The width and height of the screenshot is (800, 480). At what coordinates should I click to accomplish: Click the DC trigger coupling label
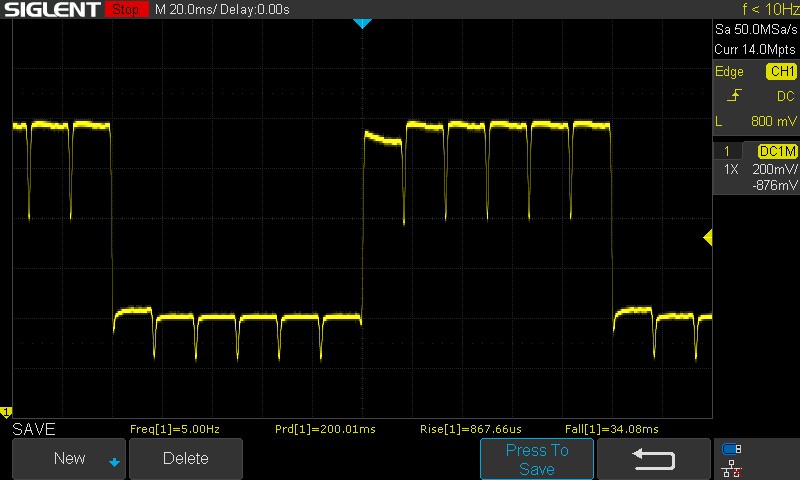point(785,96)
